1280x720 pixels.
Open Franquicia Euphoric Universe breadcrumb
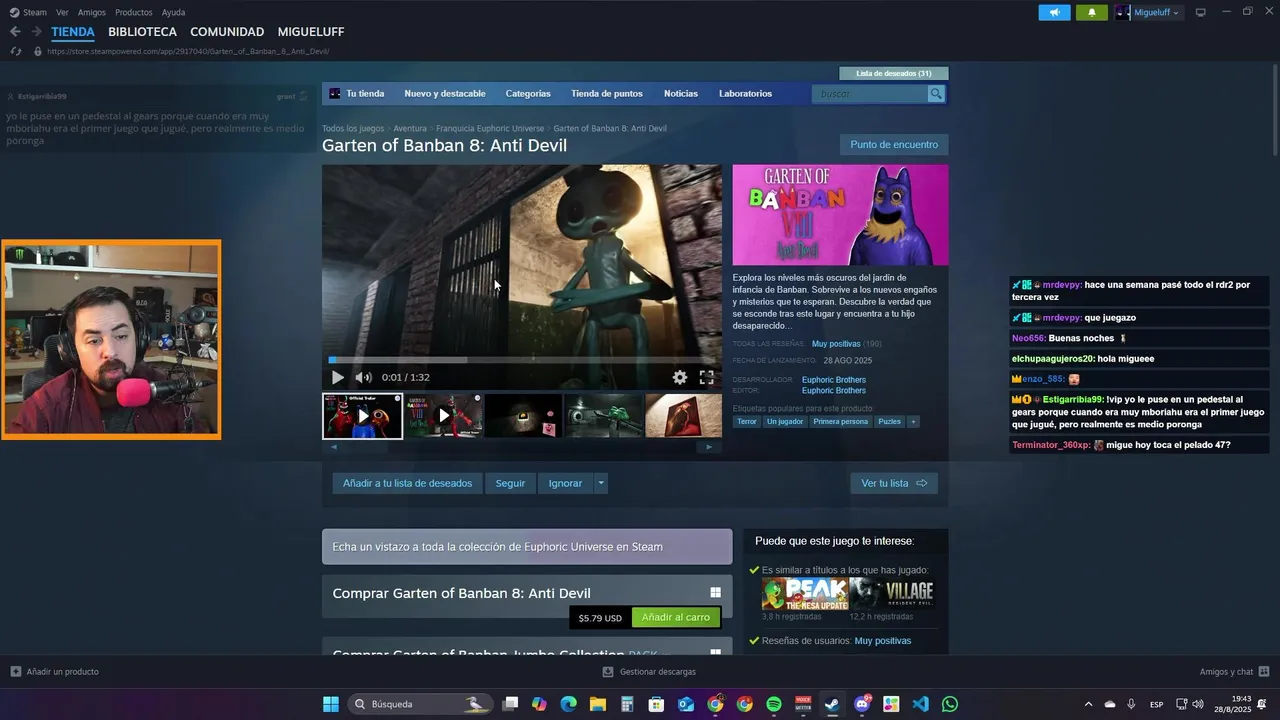(x=490, y=129)
